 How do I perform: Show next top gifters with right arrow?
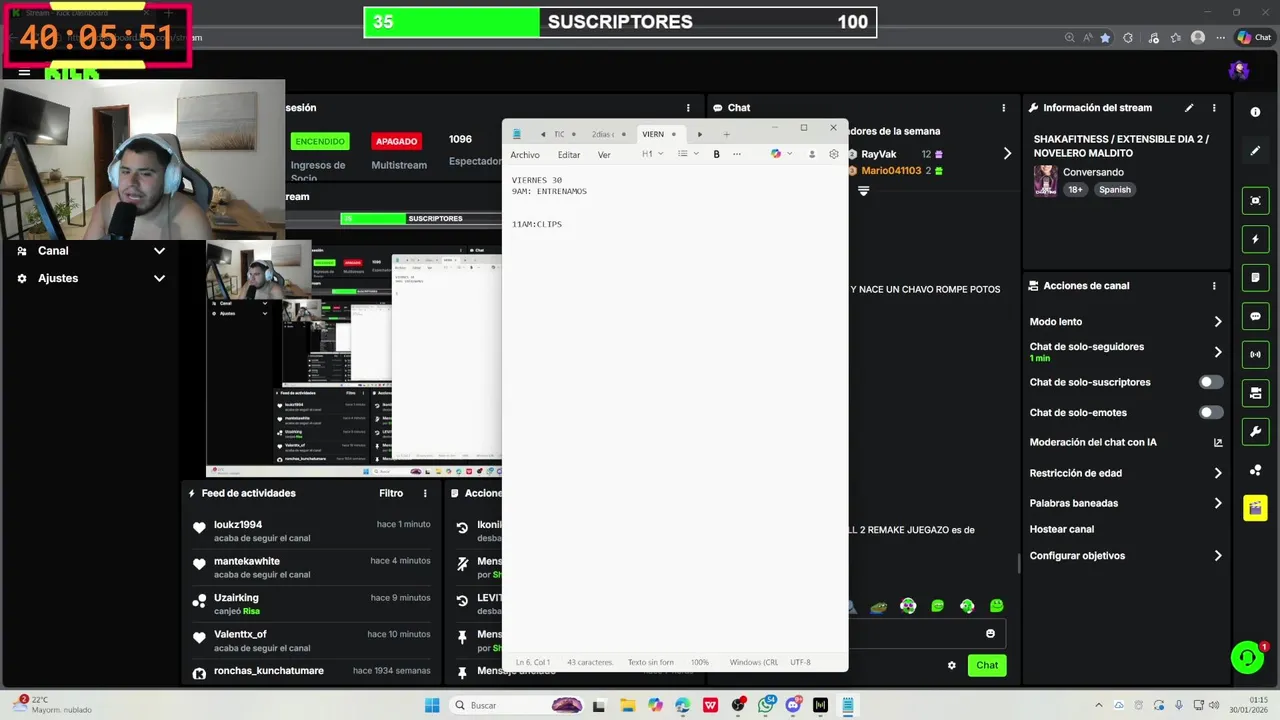1007,154
